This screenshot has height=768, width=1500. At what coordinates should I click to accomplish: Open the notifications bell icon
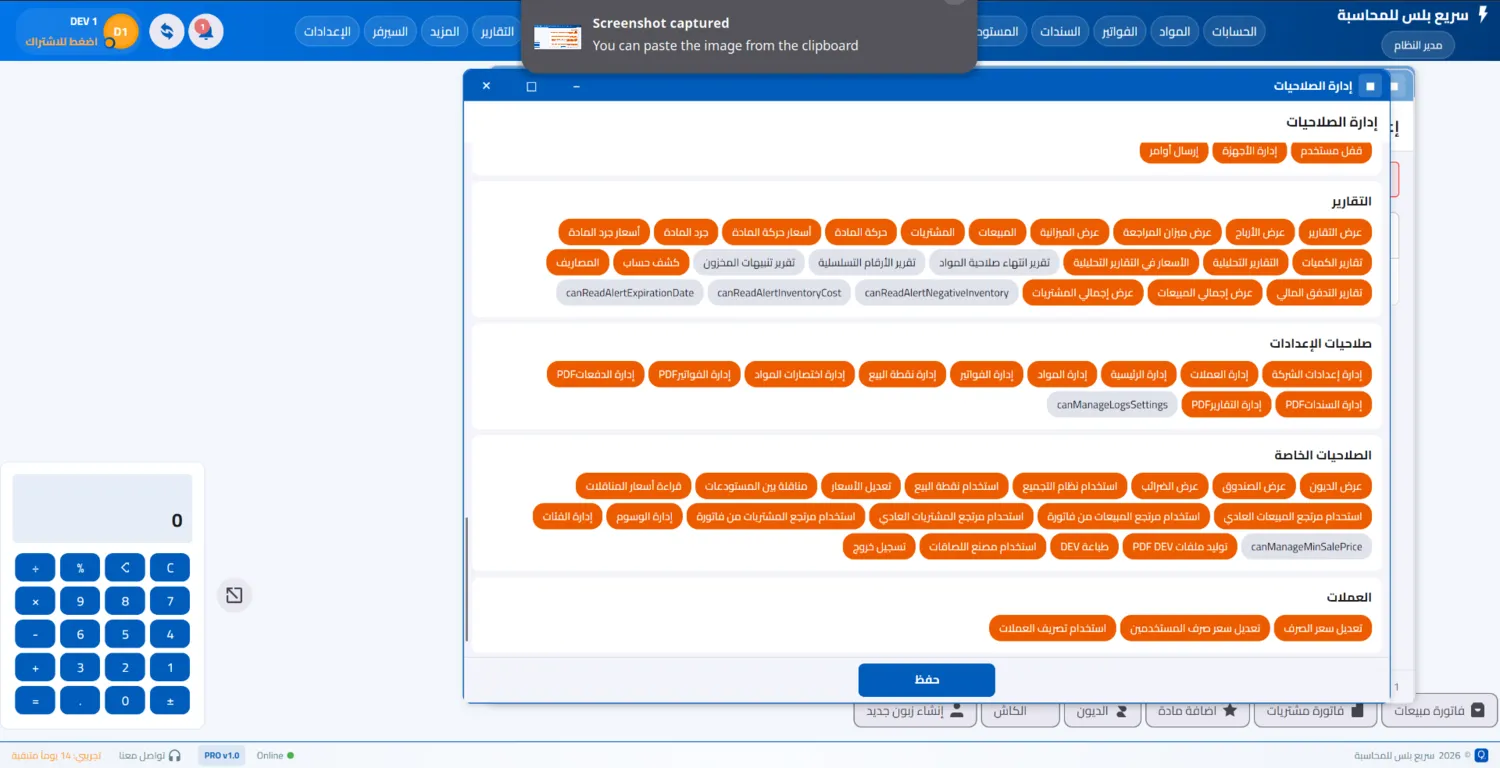206,31
